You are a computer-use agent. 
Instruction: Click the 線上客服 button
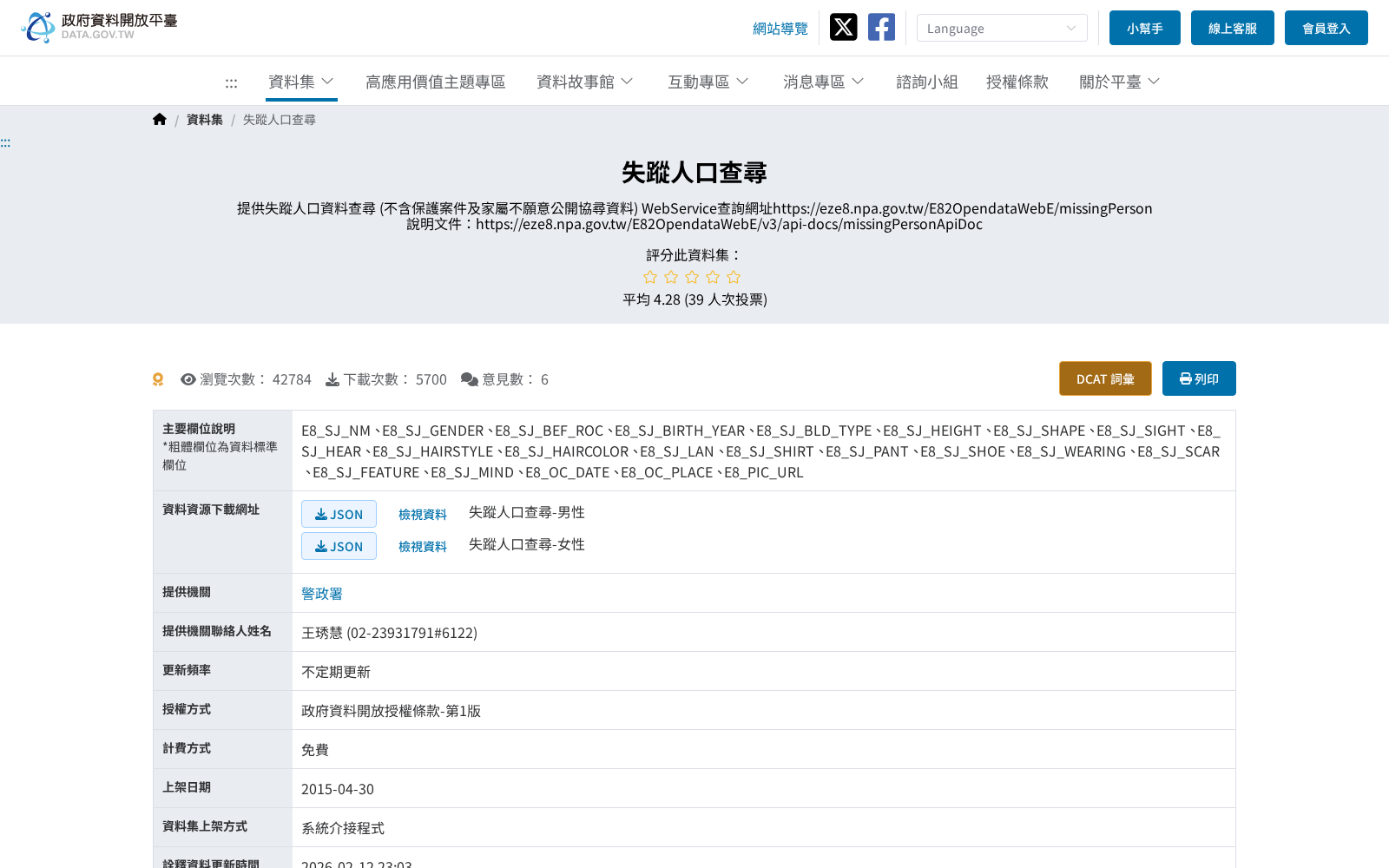pos(1232,28)
